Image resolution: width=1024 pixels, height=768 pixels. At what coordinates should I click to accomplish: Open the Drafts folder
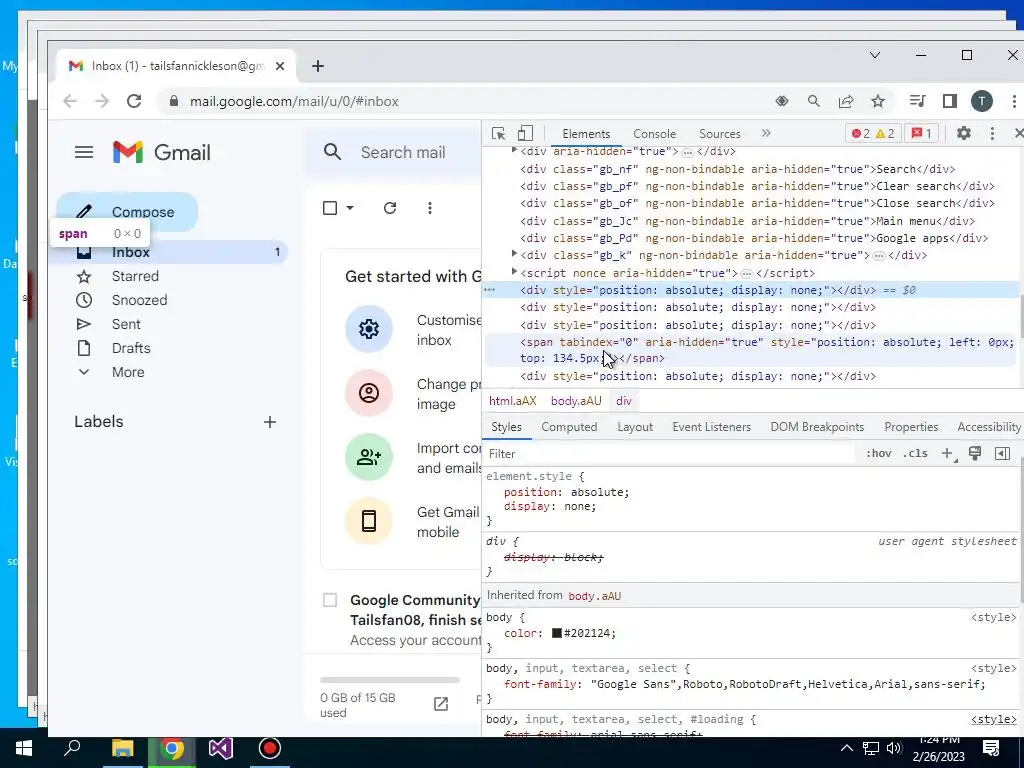pos(131,348)
